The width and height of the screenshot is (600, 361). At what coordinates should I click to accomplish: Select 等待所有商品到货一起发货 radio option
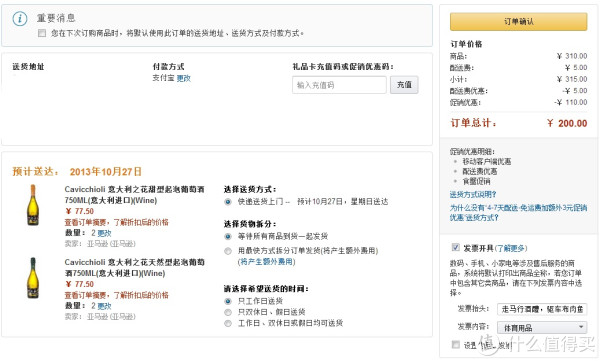click(x=228, y=237)
